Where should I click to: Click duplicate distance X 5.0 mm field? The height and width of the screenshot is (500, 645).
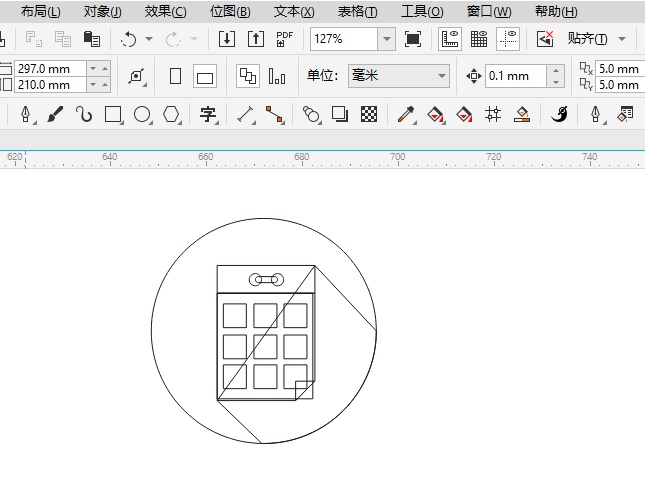point(620,69)
